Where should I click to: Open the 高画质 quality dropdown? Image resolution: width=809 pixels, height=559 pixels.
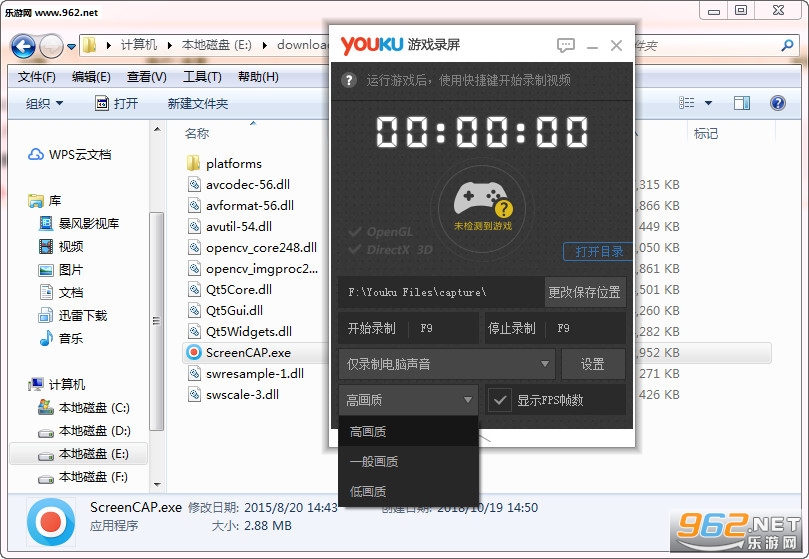point(408,400)
